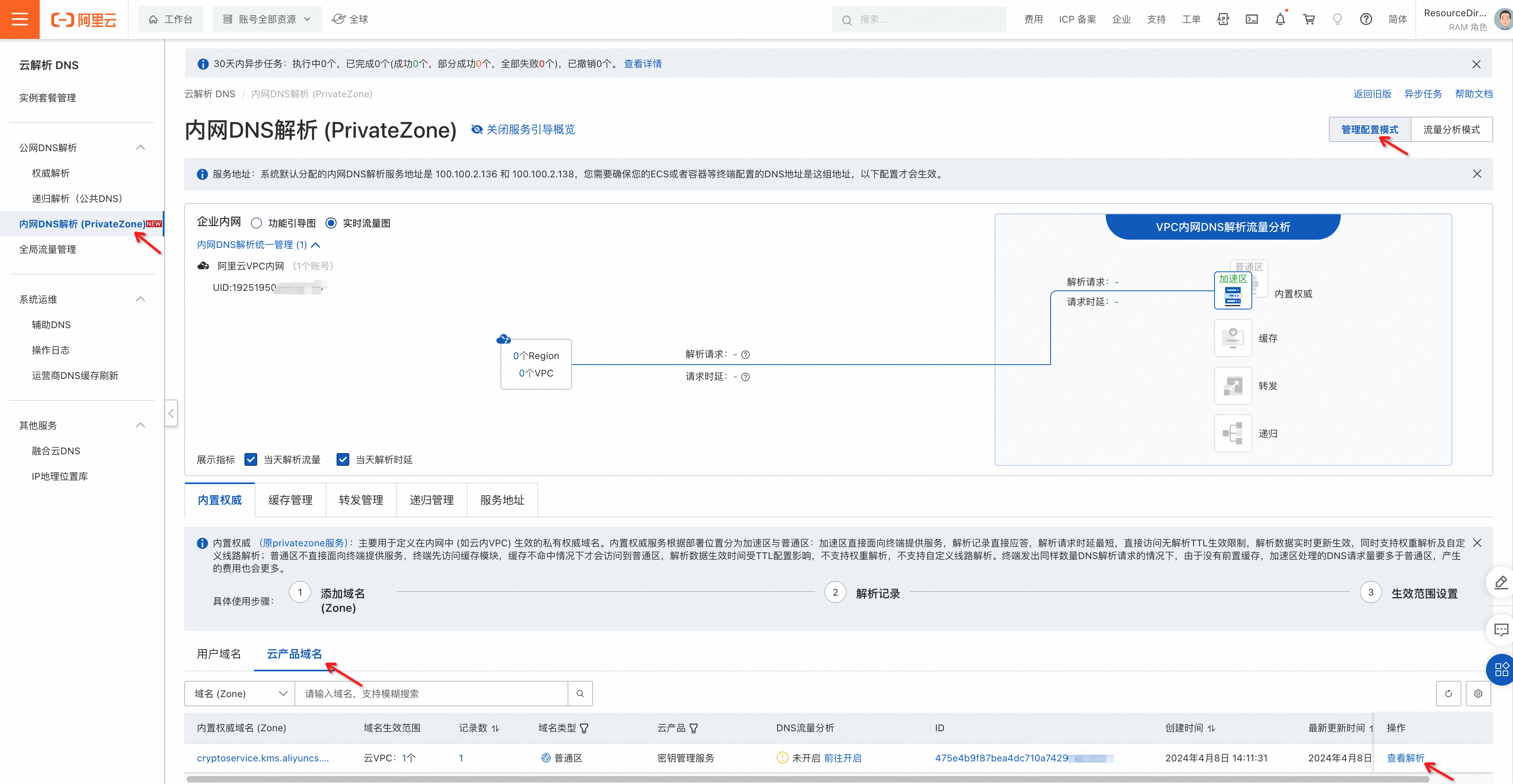1513x784 pixels.
Task: Open the shopping cart icon
Action: tap(1309, 19)
